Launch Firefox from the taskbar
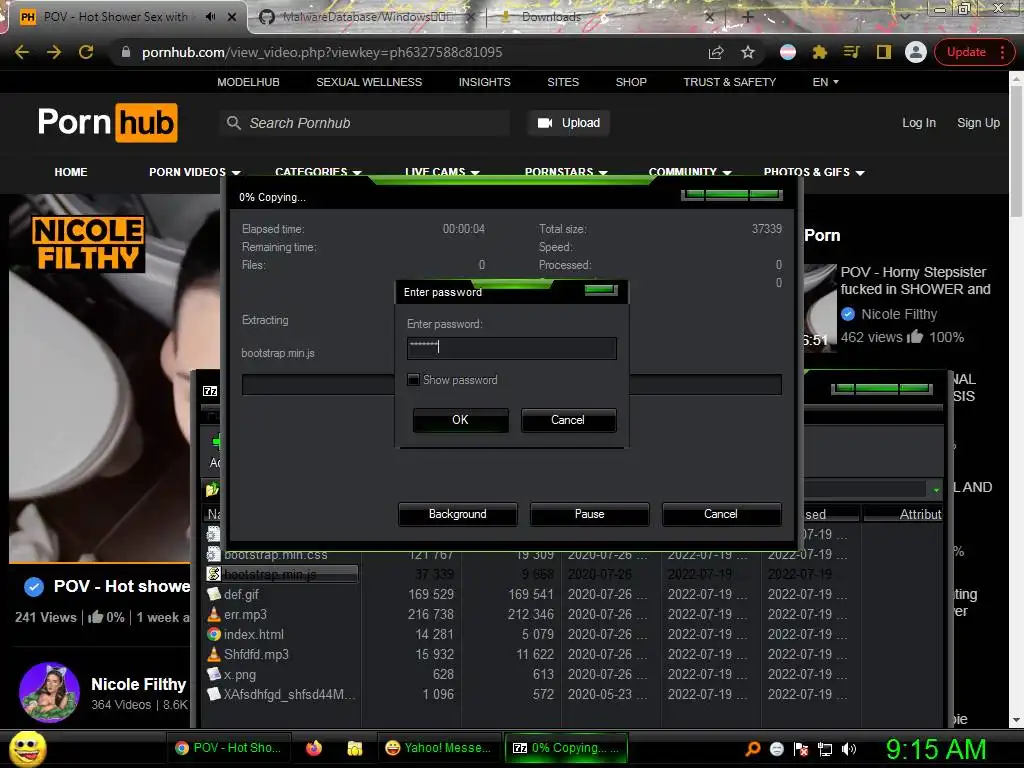This screenshot has width=1024, height=768. (x=314, y=748)
